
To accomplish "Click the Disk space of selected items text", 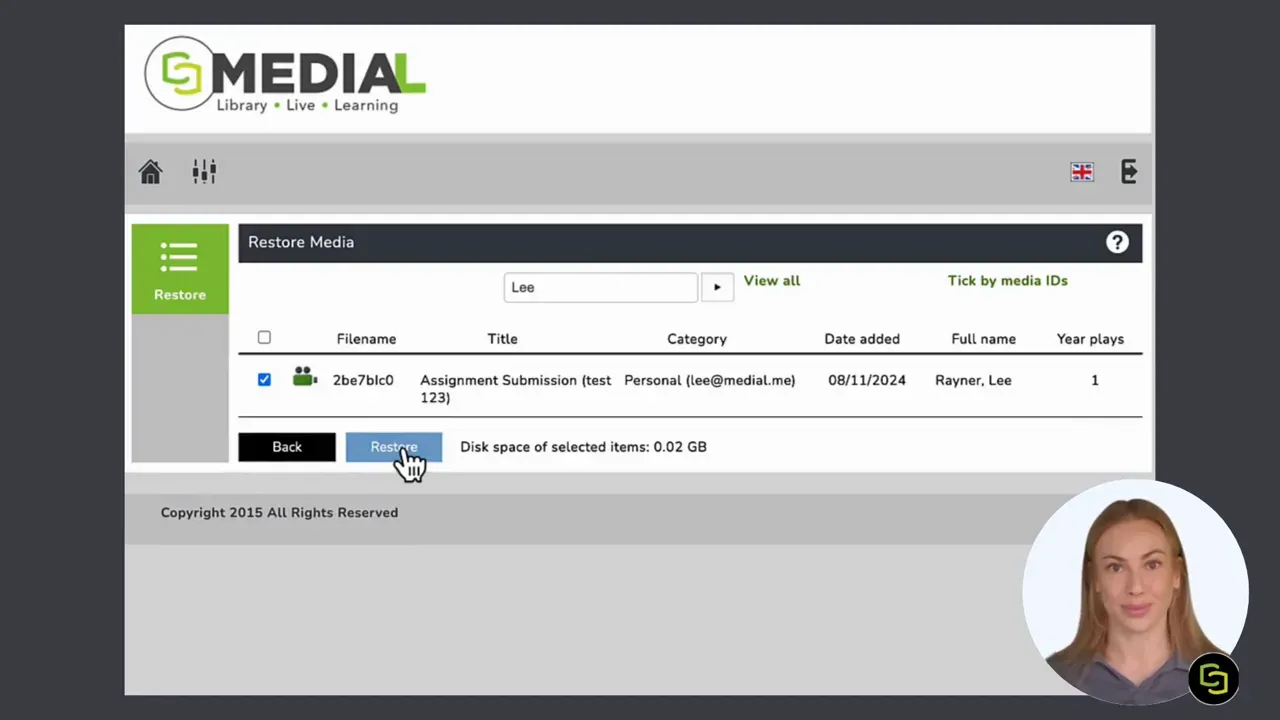I will [x=583, y=447].
